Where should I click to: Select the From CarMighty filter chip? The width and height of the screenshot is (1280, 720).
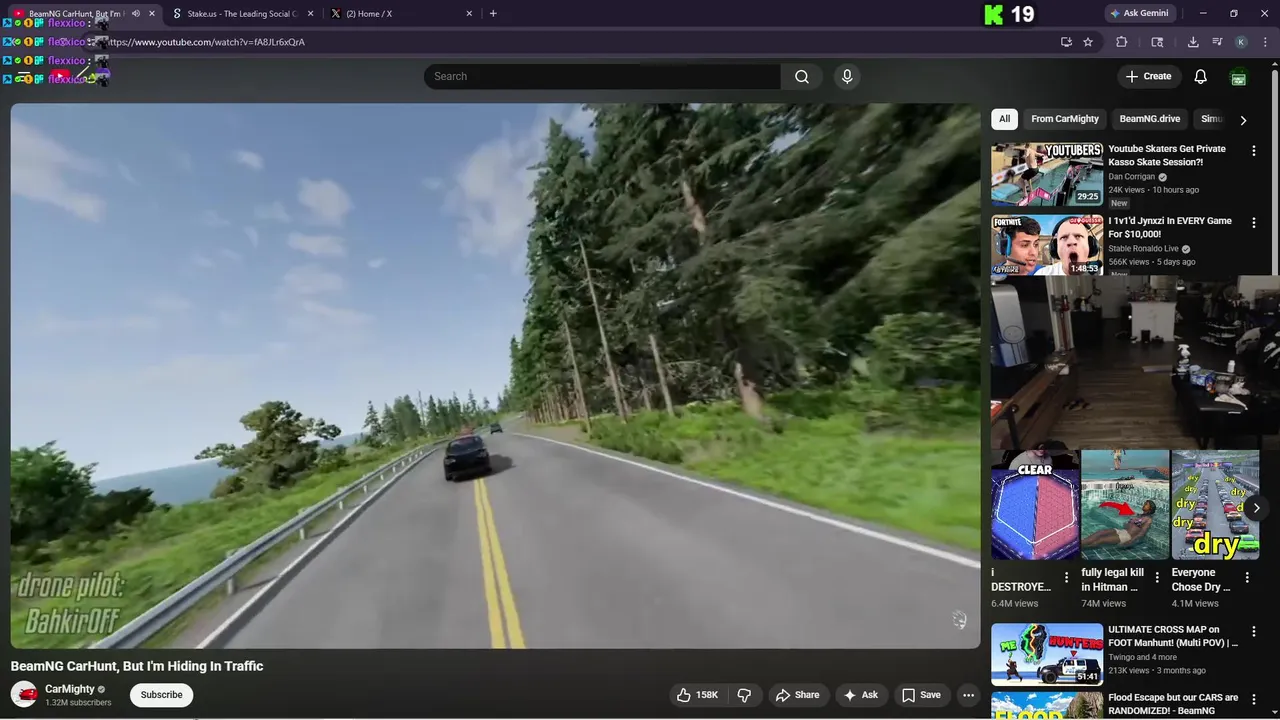tap(1065, 119)
